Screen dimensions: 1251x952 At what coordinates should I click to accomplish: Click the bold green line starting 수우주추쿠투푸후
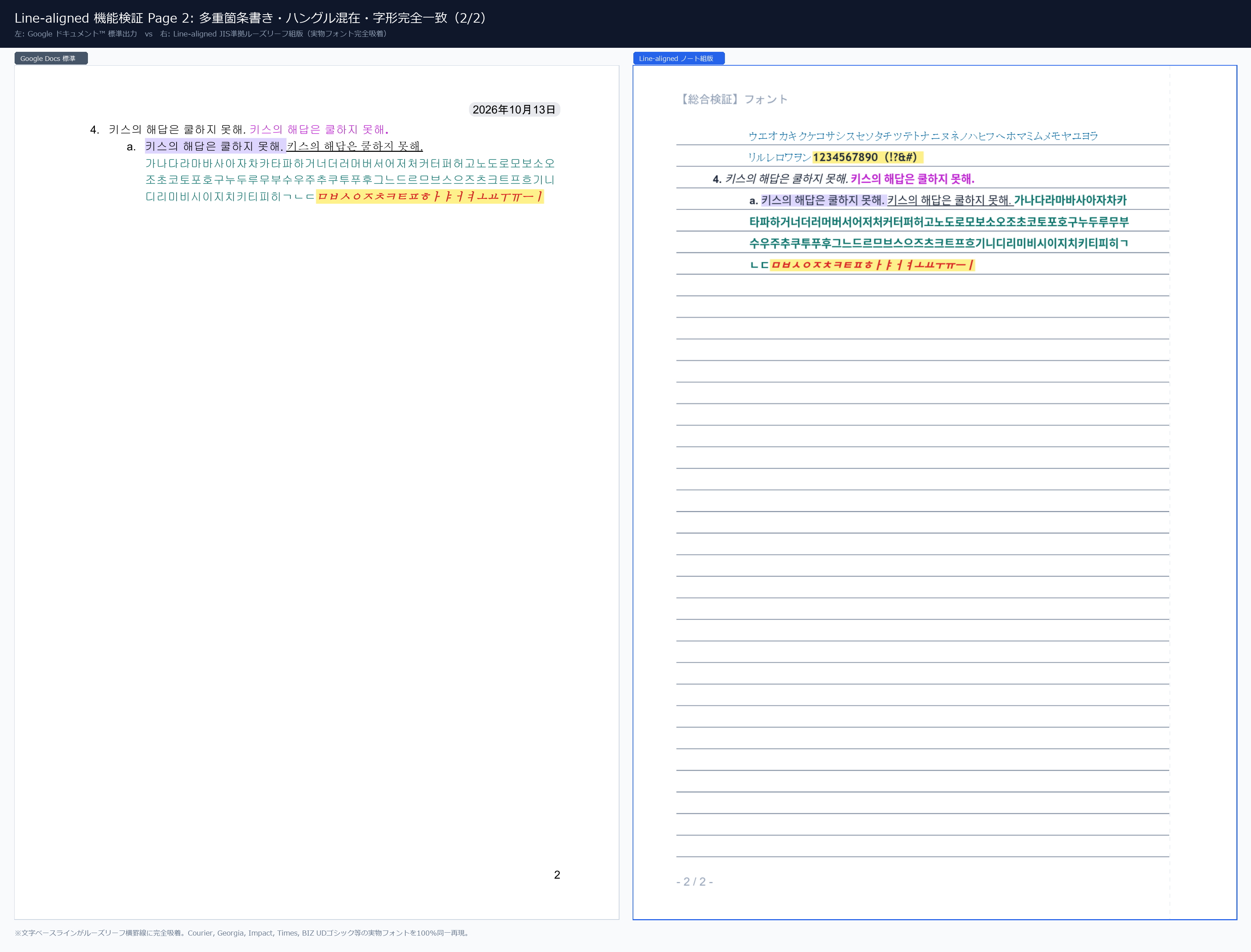click(939, 244)
